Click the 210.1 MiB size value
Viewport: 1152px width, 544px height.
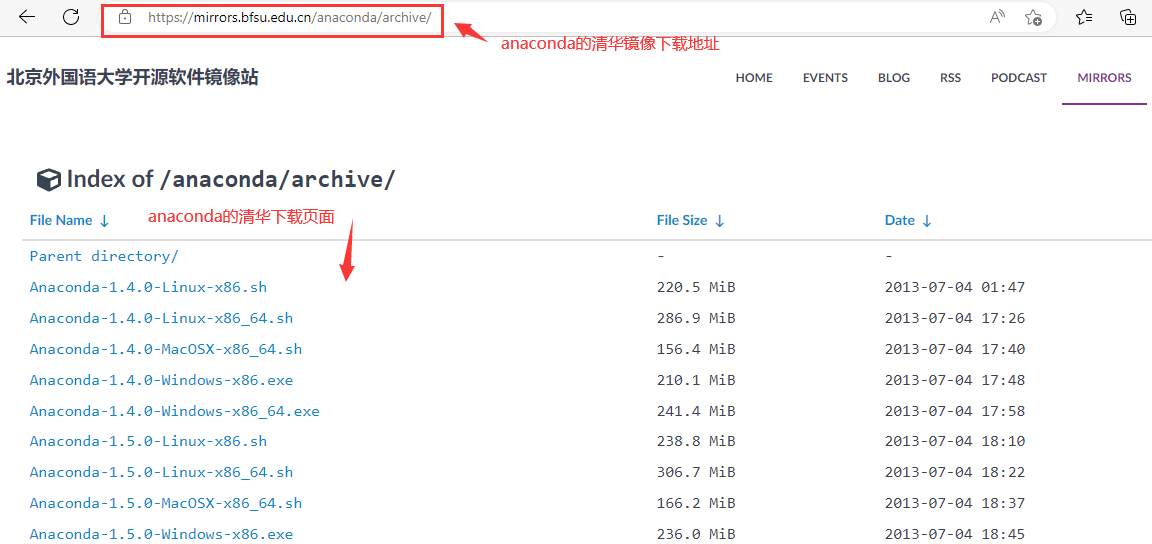coord(696,380)
